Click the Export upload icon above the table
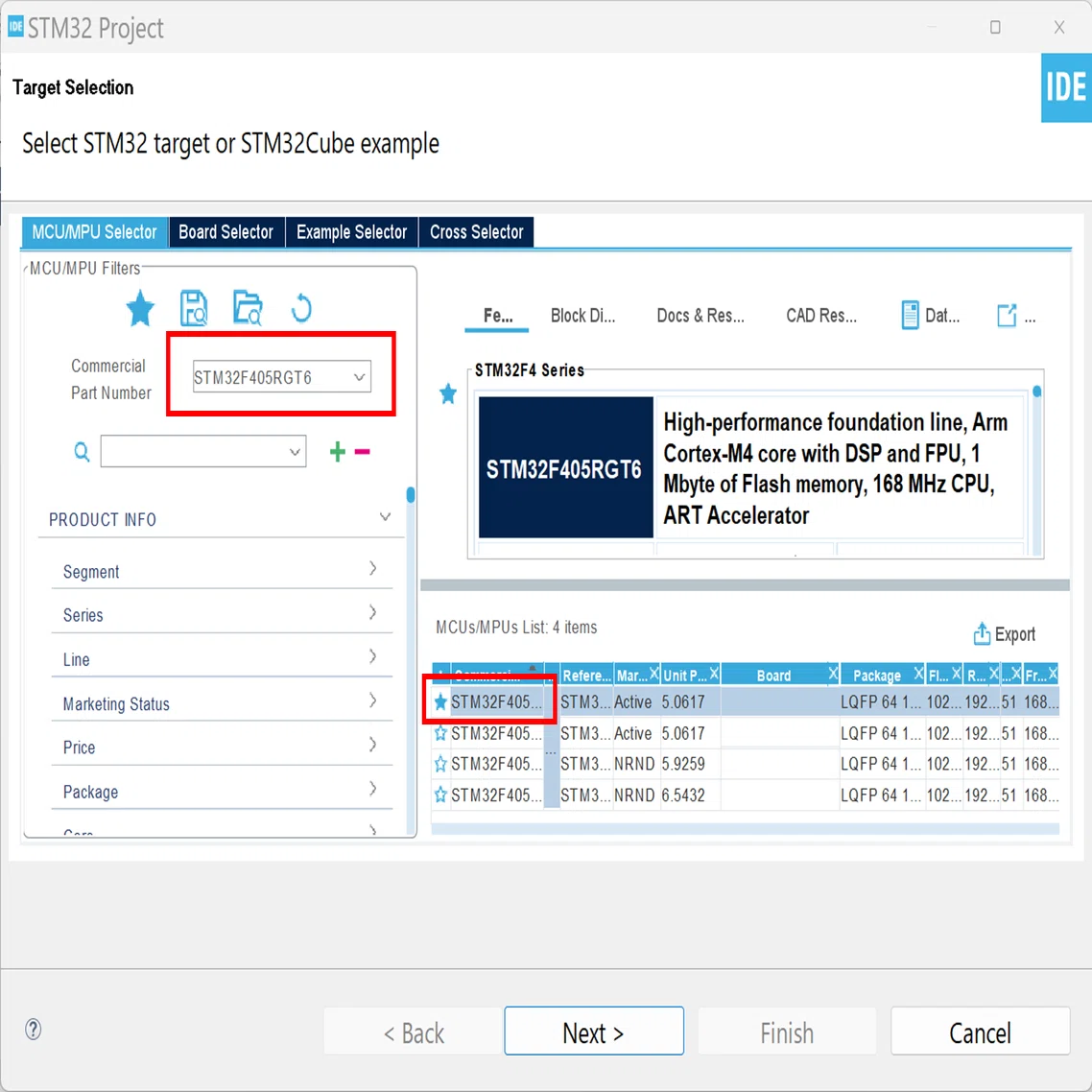 [x=982, y=633]
